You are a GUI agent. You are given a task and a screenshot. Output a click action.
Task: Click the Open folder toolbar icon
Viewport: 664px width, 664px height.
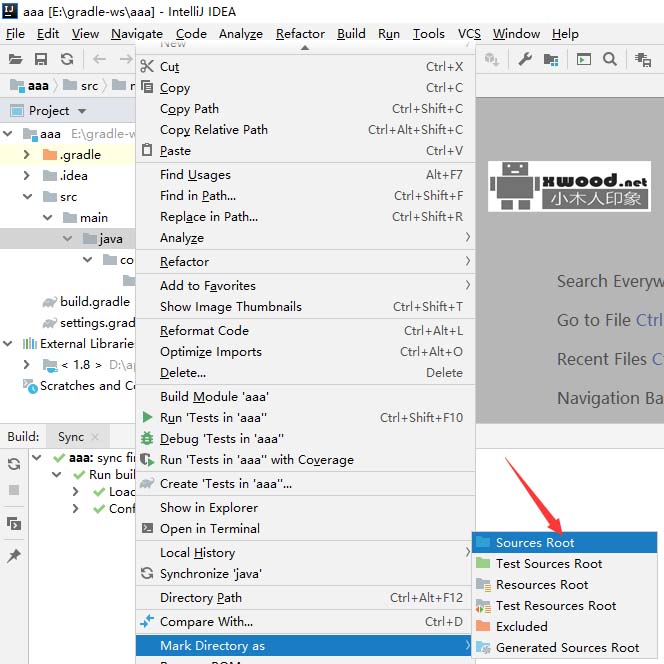[x=15, y=59]
